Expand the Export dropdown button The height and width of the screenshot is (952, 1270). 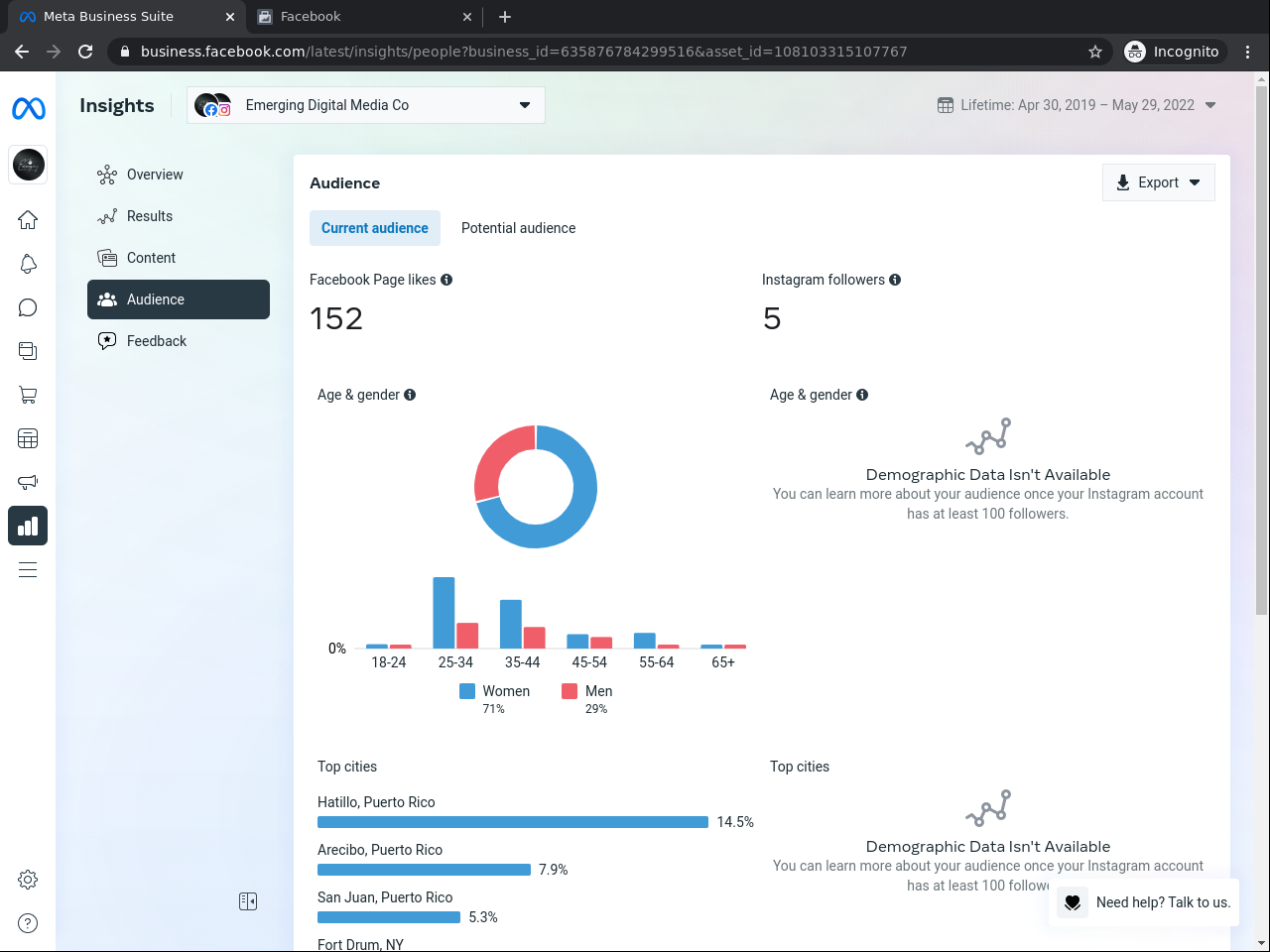[1159, 182]
